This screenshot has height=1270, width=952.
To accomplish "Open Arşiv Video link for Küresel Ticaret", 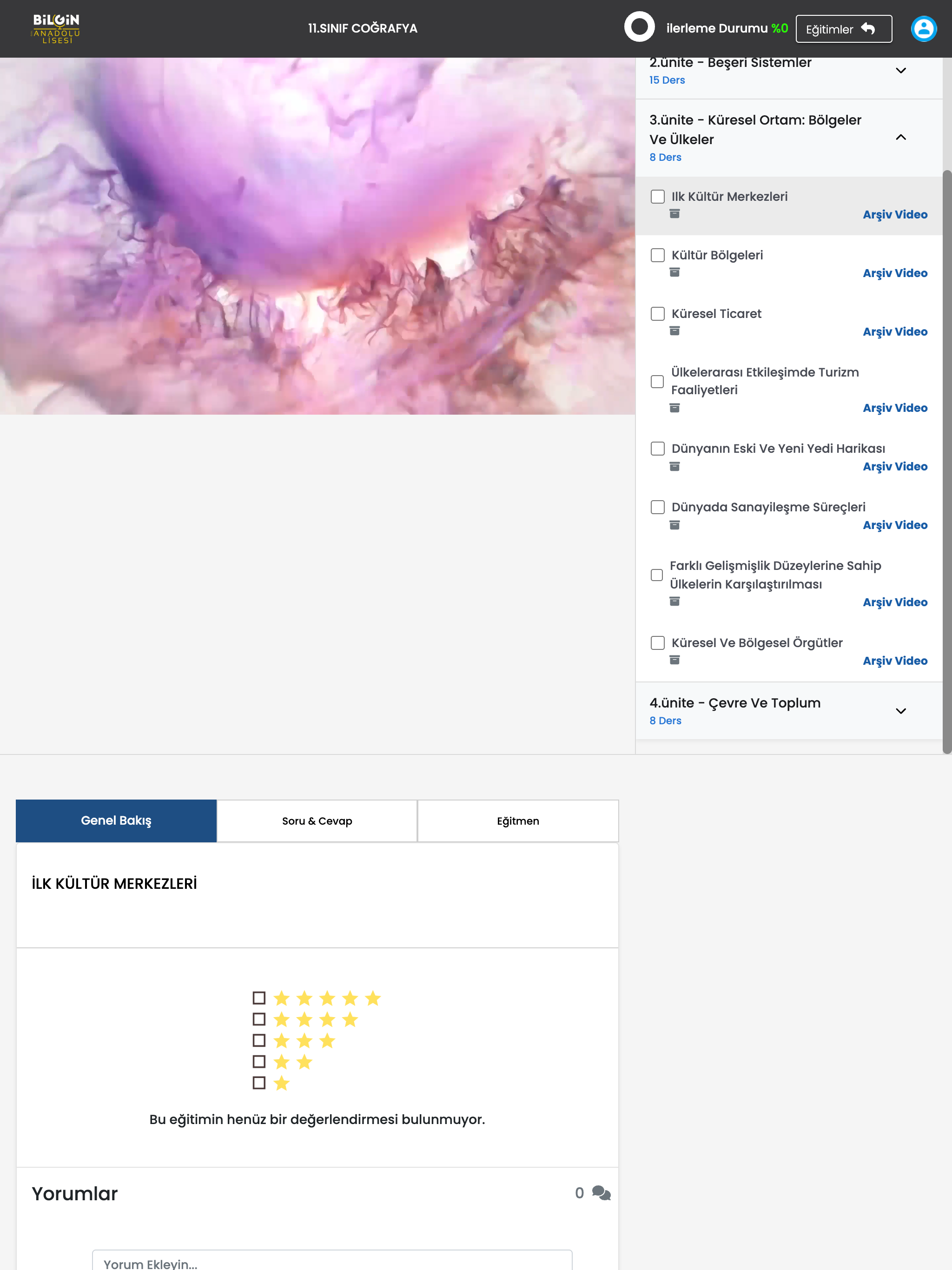I will pyautogui.click(x=894, y=331).
